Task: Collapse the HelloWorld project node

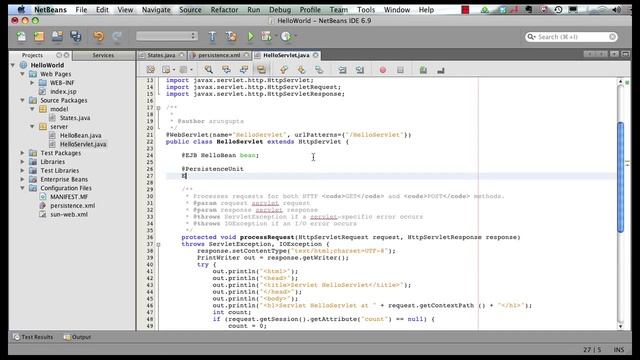Action: pos(13,65)
